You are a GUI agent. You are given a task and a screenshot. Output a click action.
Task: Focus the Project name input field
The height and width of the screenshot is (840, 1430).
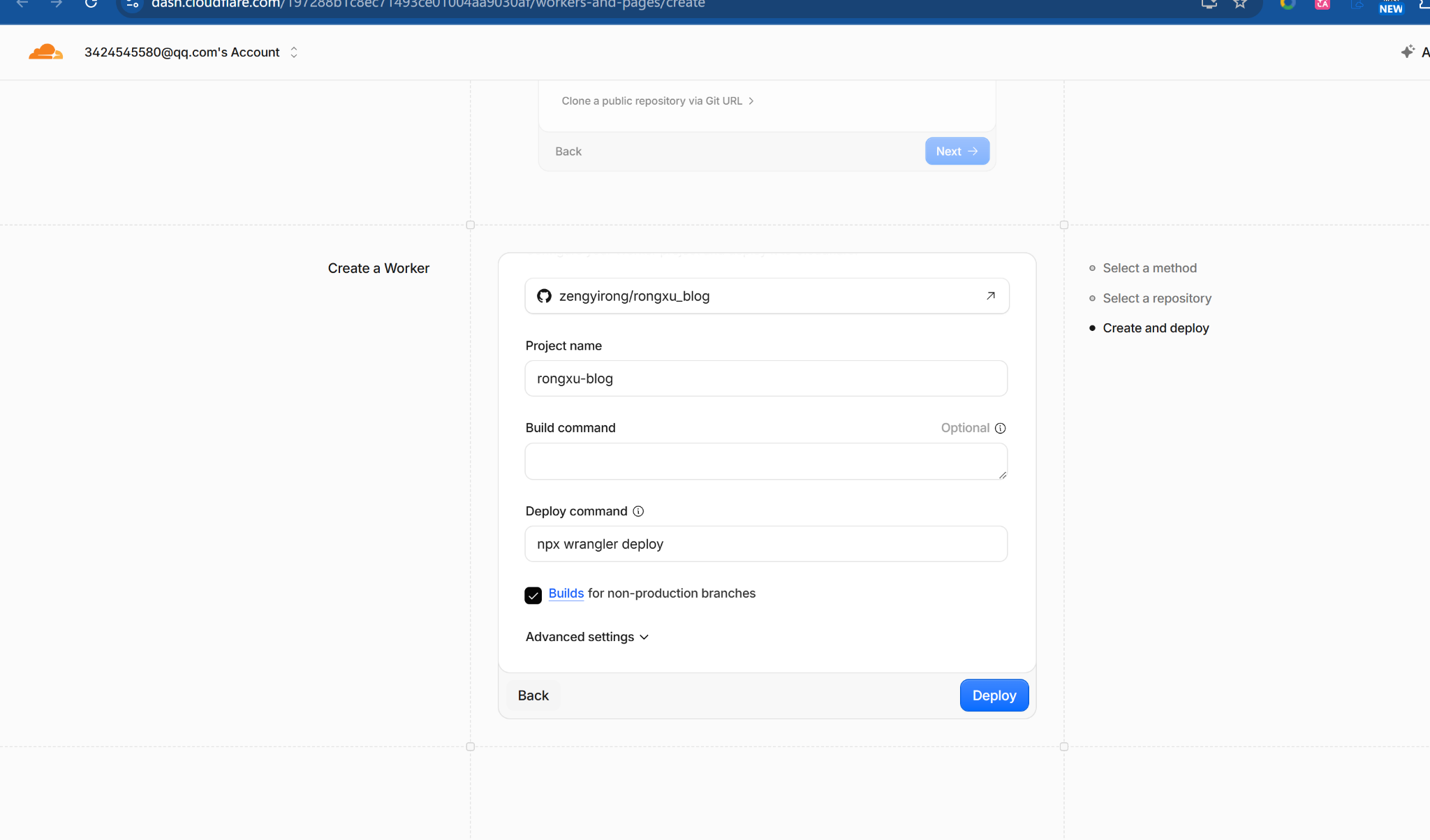pos(766,378)
